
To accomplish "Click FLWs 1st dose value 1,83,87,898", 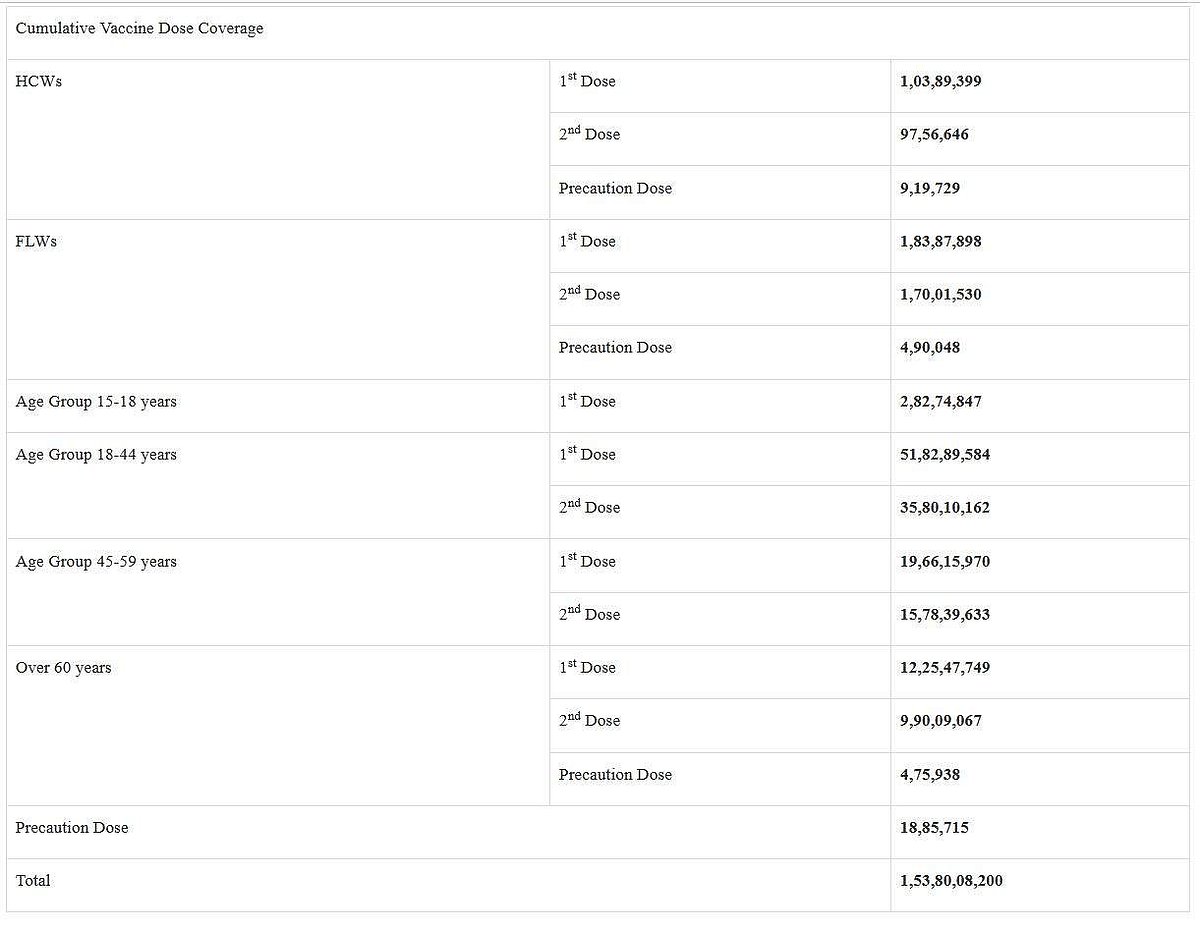I will click(940, 241).
